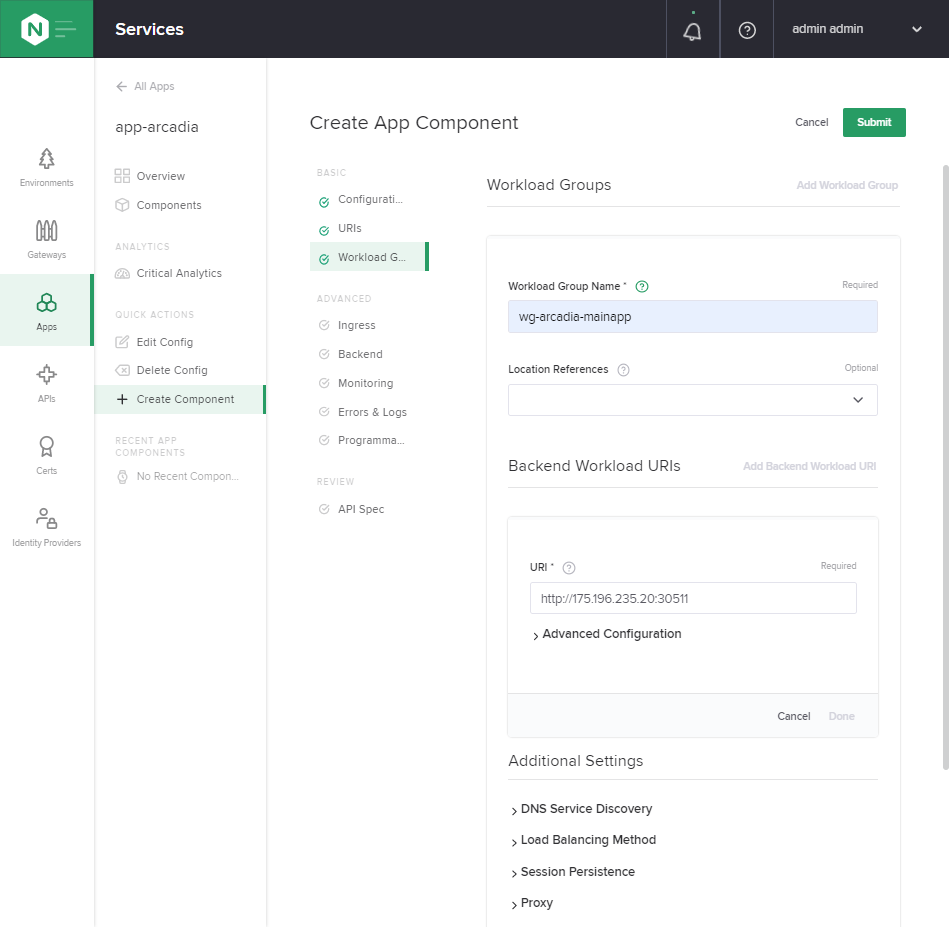This screenshot has width=949, height=927.
Task: Click the URI field help icon
Action: [568, 568]
